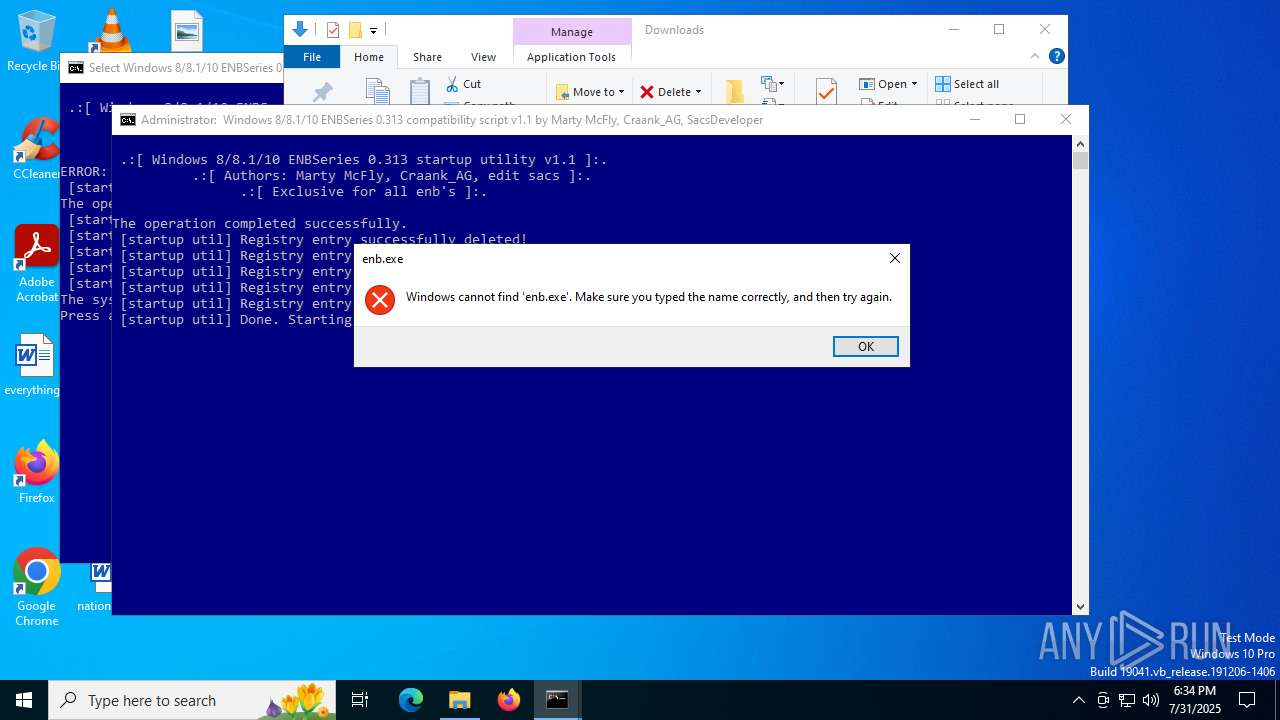This screenshot has width=1280, height=720.
Task: Open the volume control tray icon
Action: tap(1151, 700)
